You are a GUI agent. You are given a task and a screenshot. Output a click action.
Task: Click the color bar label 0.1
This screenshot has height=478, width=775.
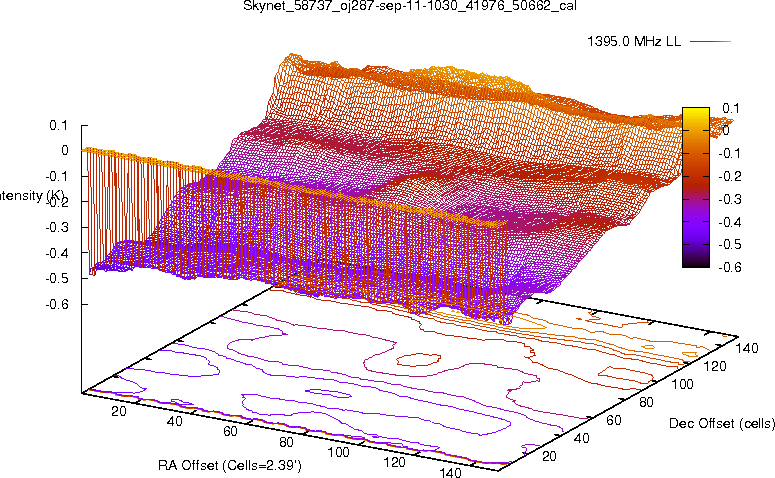731,108
